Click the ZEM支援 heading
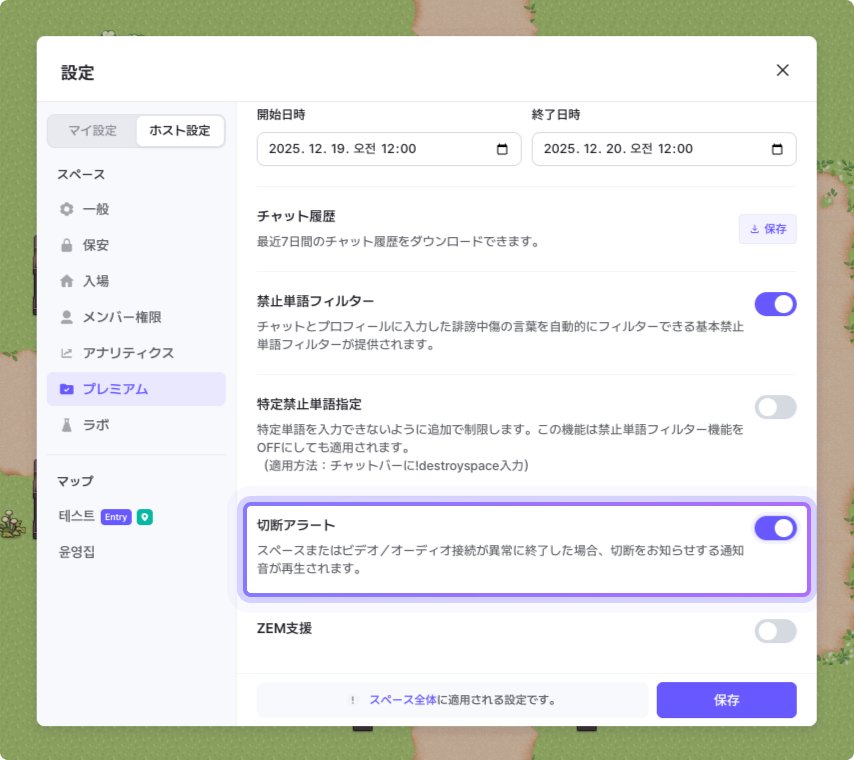Viewport: 854px width, 760px height. 284,628
